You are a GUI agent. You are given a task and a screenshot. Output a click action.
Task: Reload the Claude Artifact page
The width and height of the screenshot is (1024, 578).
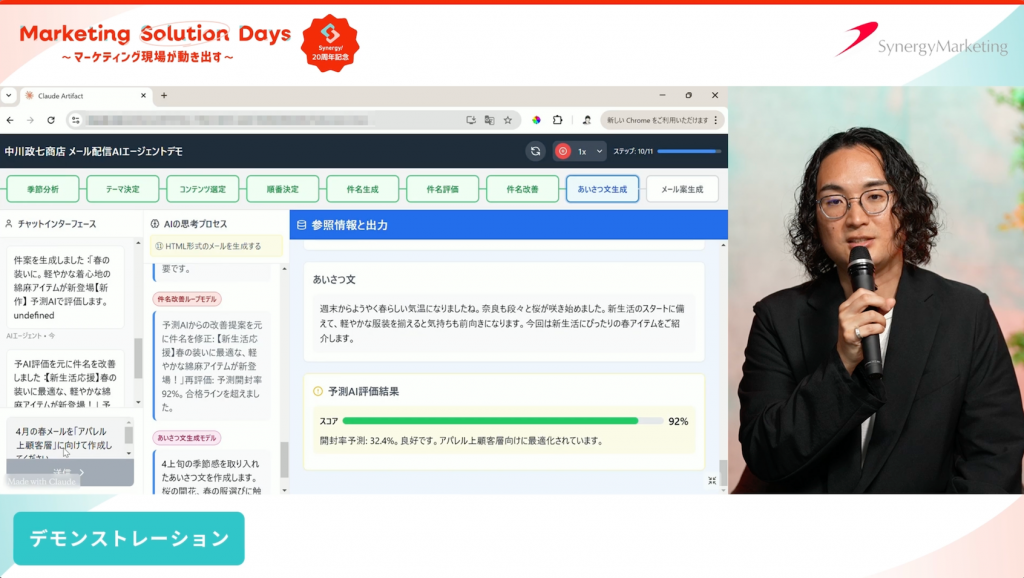pyautogui.click(x=51, y=120)
